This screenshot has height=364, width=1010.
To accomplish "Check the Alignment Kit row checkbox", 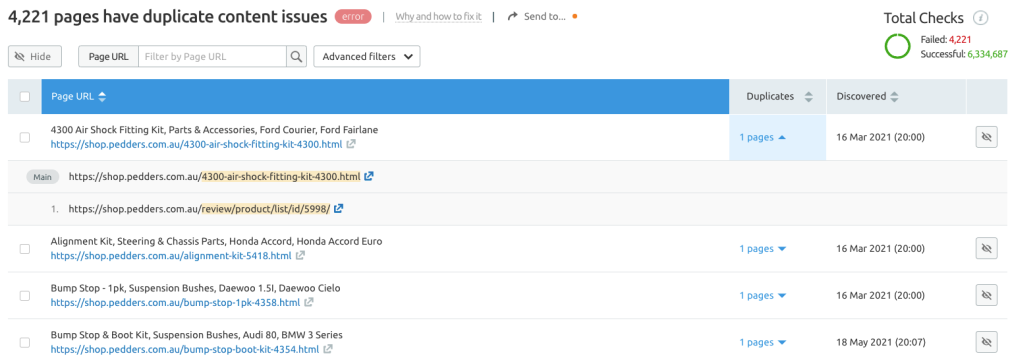I will 25,249.
